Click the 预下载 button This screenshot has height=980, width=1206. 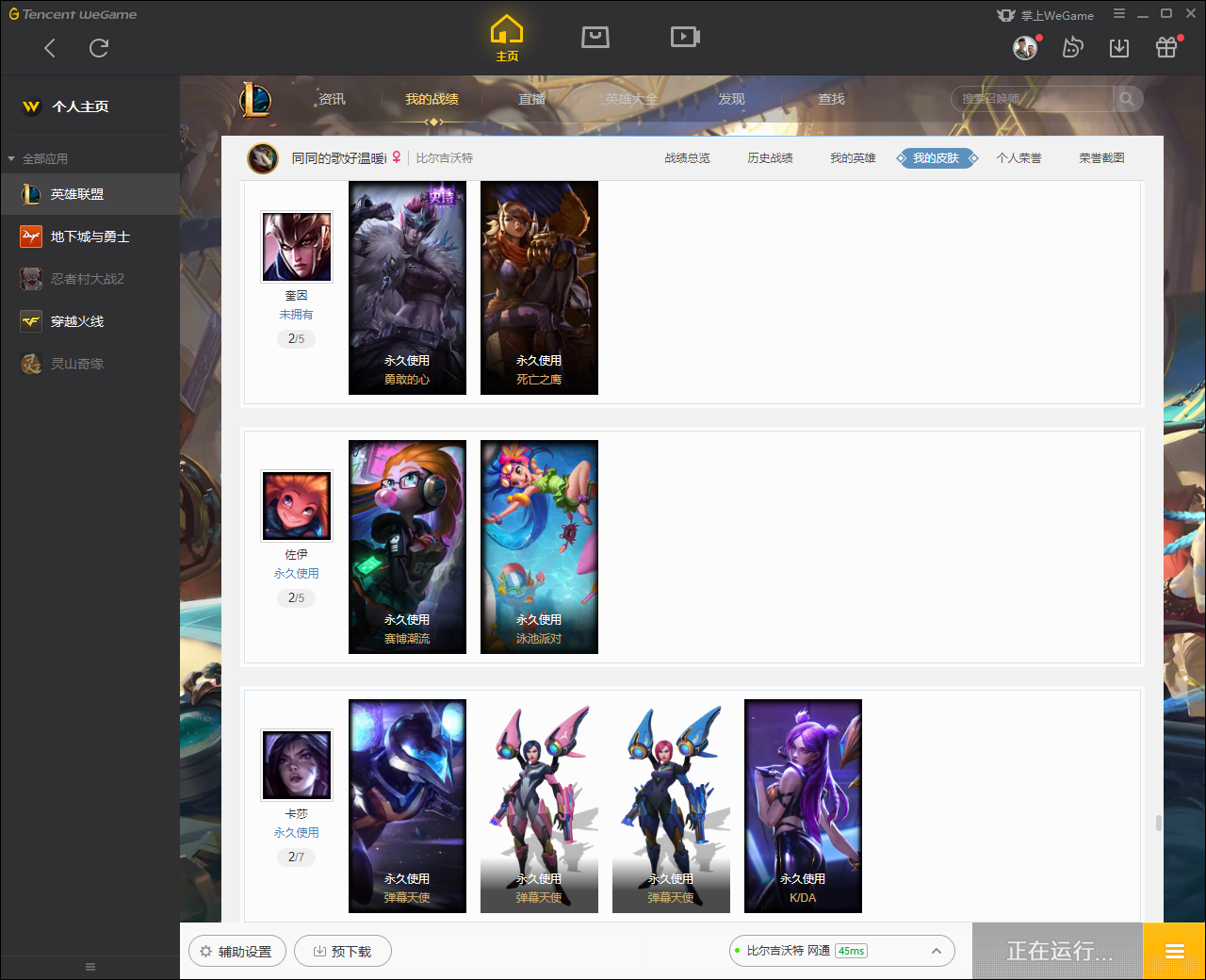click(343, 952)
